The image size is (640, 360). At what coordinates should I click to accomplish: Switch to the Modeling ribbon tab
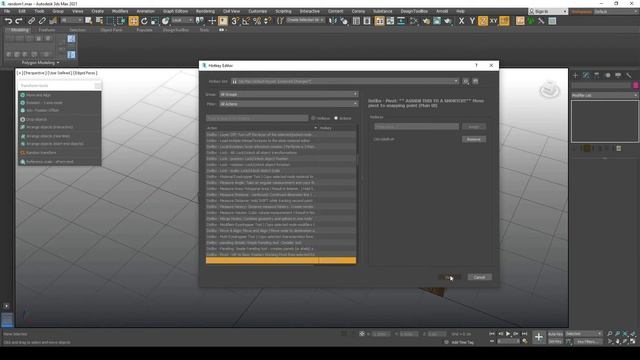tap(19, 30)
